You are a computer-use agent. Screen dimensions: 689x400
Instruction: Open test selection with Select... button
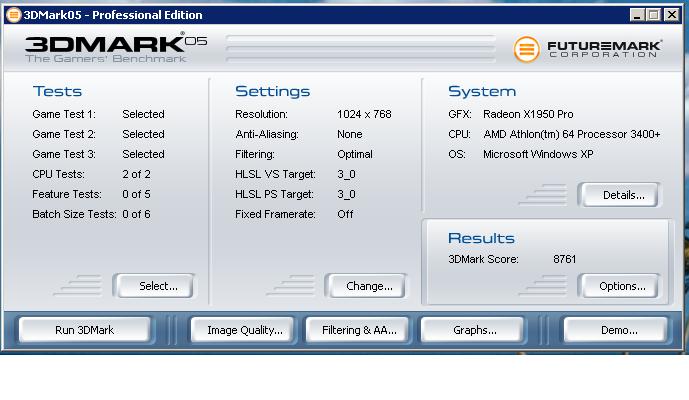(155, 286)
